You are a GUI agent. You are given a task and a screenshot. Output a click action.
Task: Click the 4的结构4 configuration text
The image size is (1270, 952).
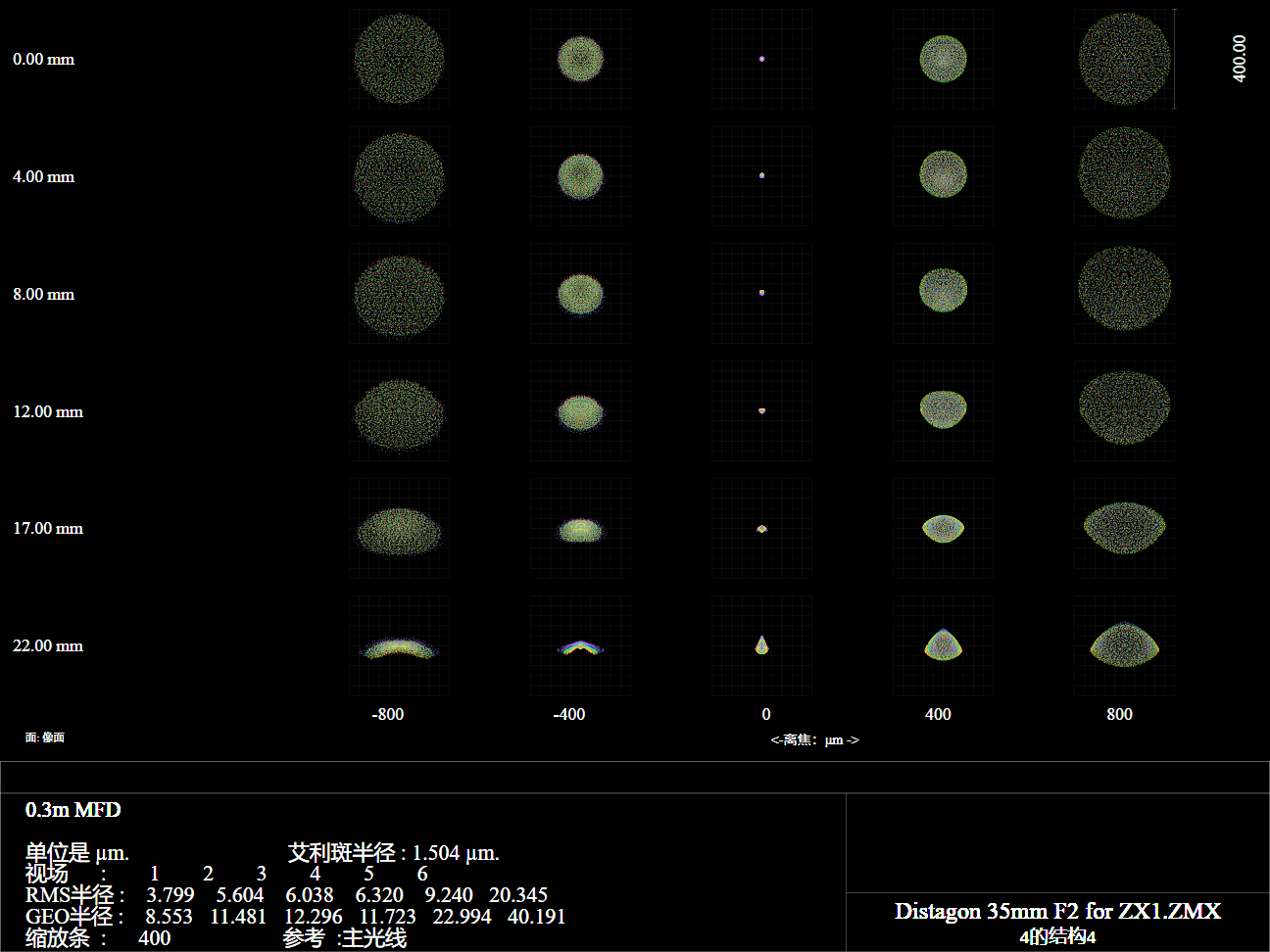tap(1057, 936)
